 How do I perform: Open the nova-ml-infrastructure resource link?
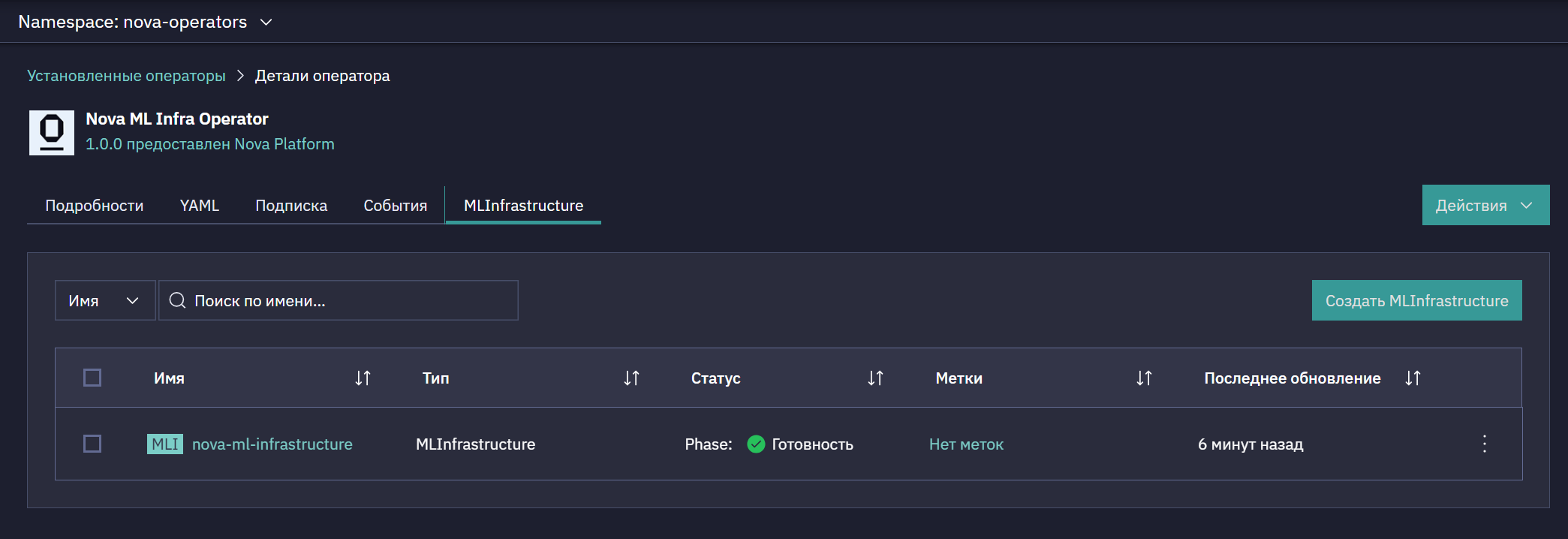click(272, 444)
